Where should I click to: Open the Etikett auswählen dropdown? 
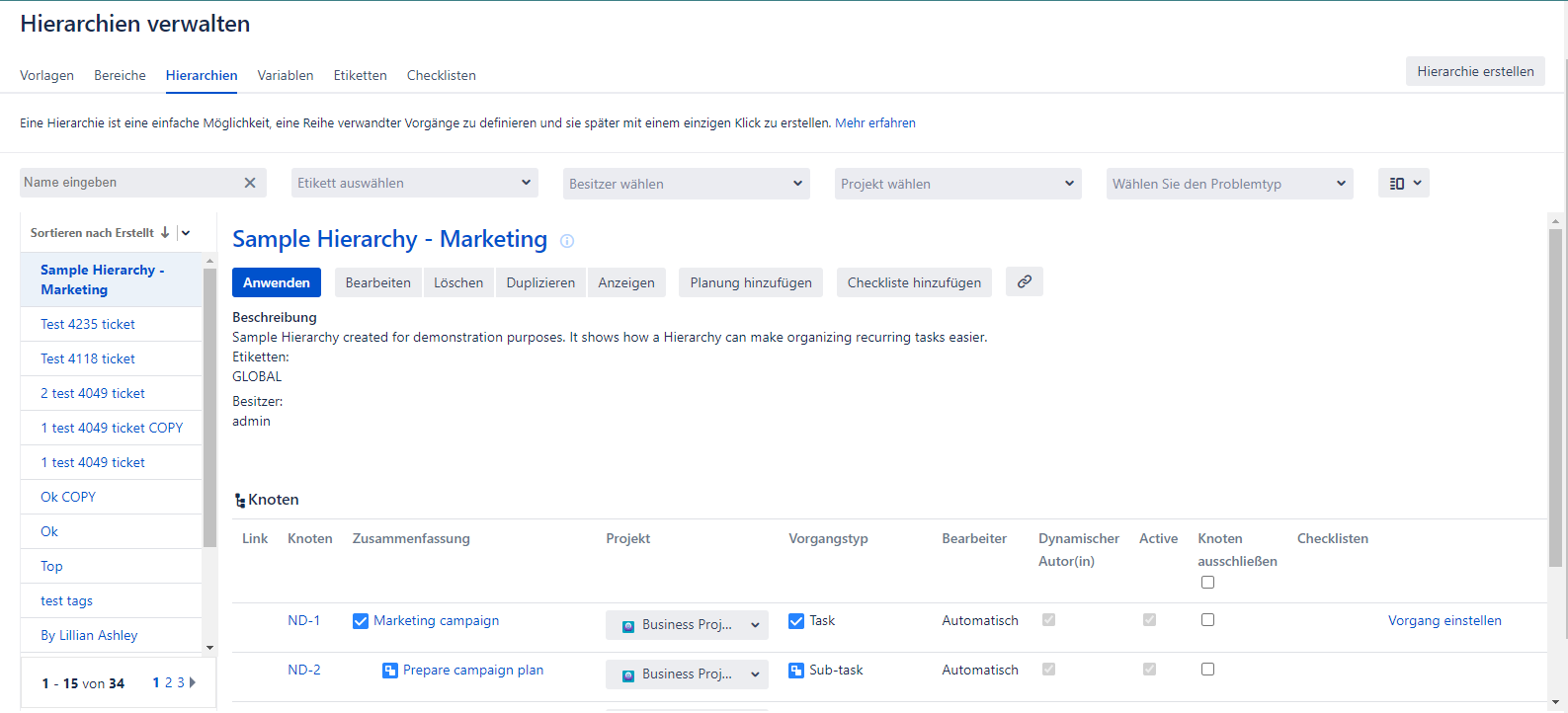(415, 183)
